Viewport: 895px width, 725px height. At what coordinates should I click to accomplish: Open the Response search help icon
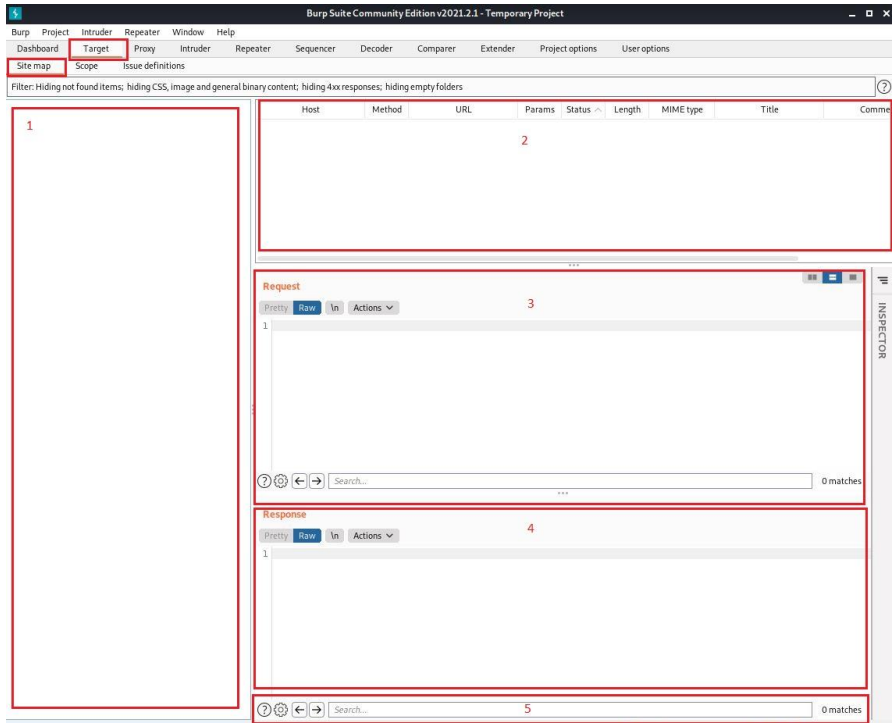pos(264,710)
